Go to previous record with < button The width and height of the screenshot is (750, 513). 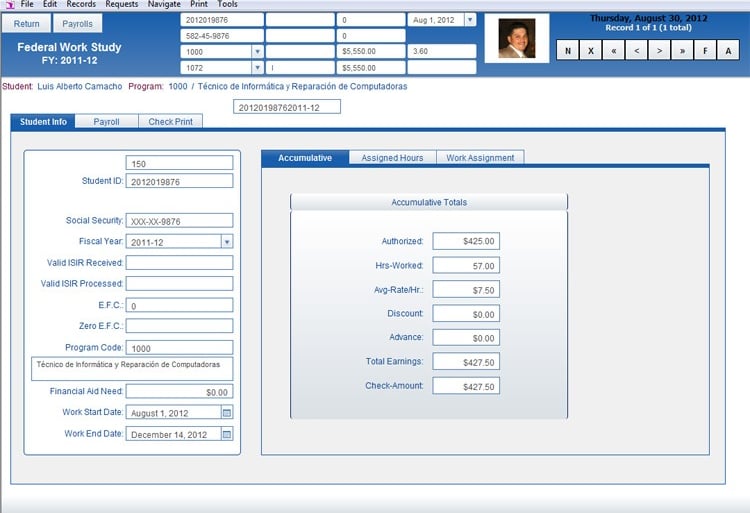click(x=637, y=50)
